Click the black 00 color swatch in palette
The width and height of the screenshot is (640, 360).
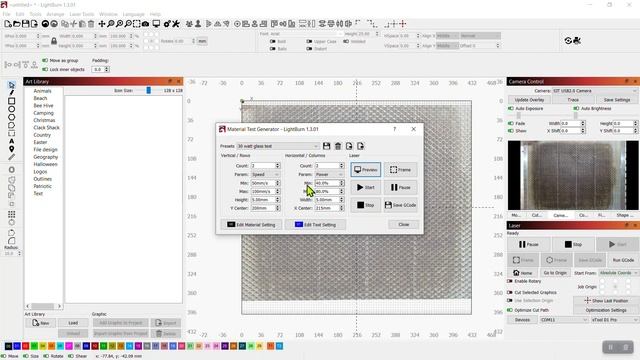8,346
